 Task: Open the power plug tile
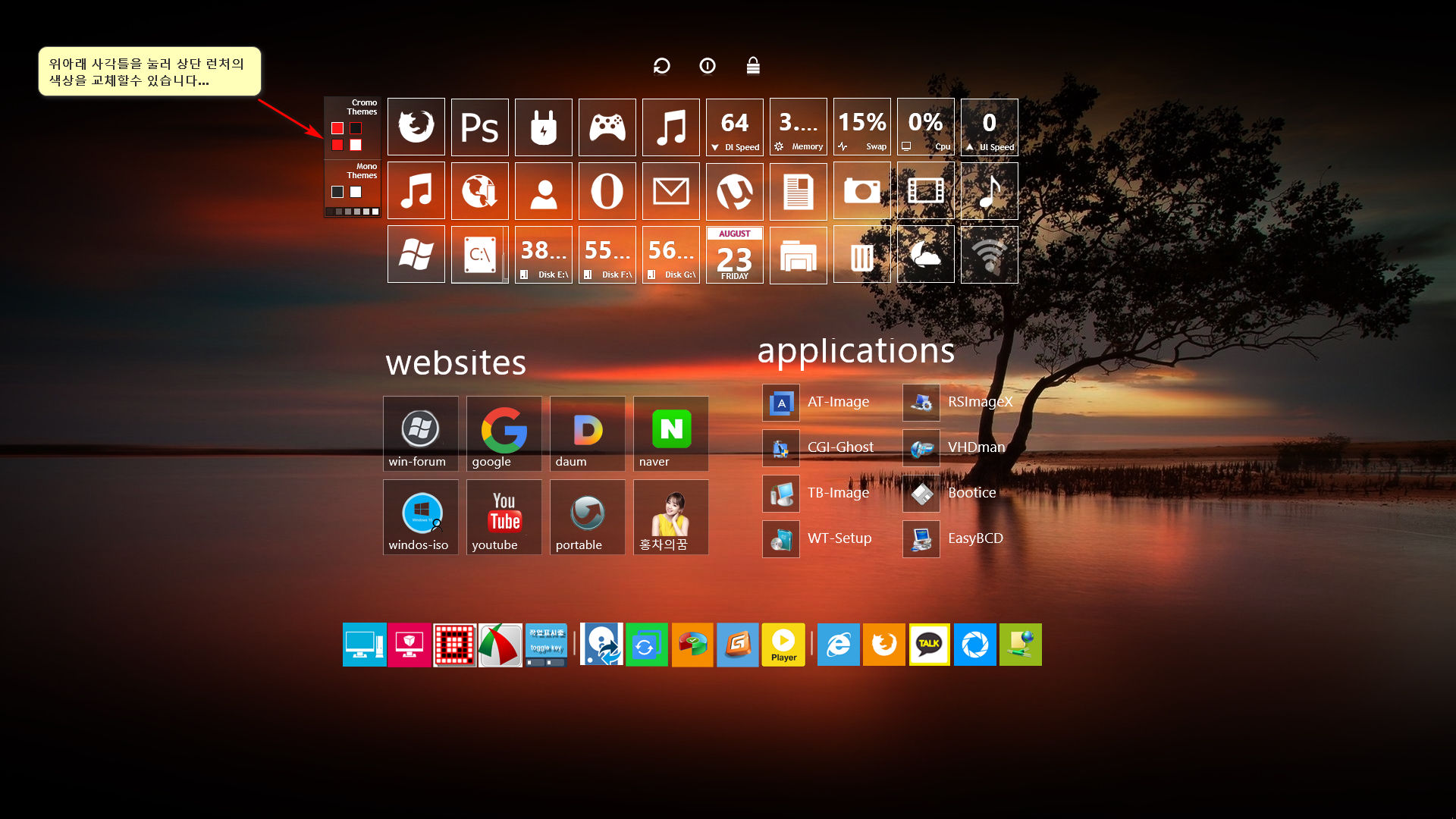544,127
